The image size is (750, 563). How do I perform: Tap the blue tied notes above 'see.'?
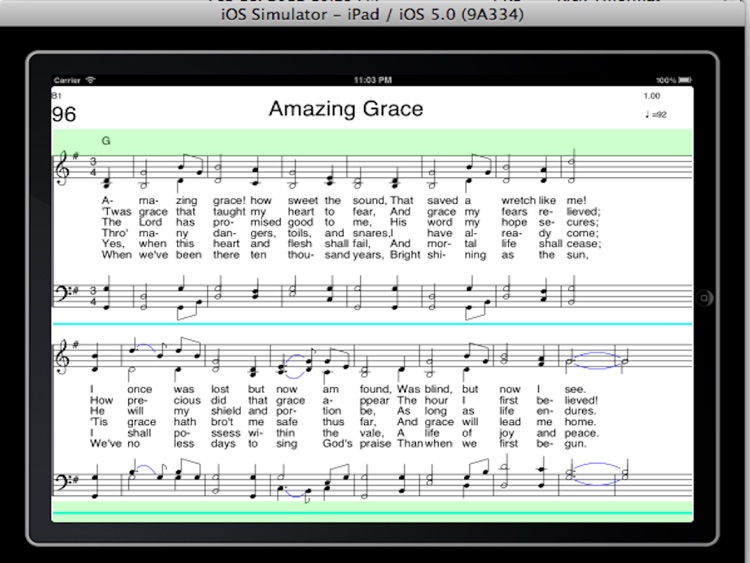pyautogui.click(x=597, y=361)
